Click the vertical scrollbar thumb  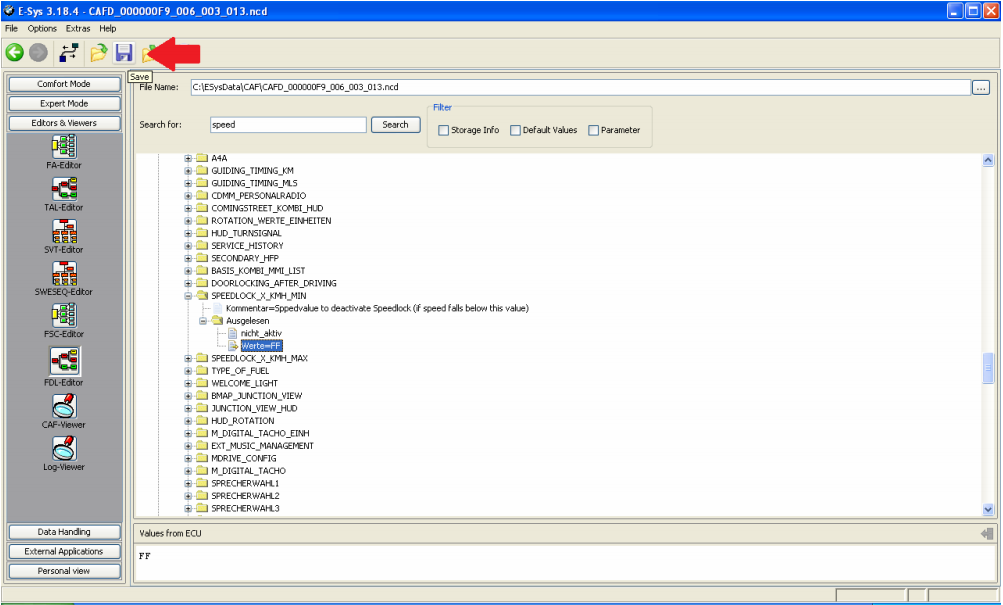pyautogui.click(x=988, y=368)
